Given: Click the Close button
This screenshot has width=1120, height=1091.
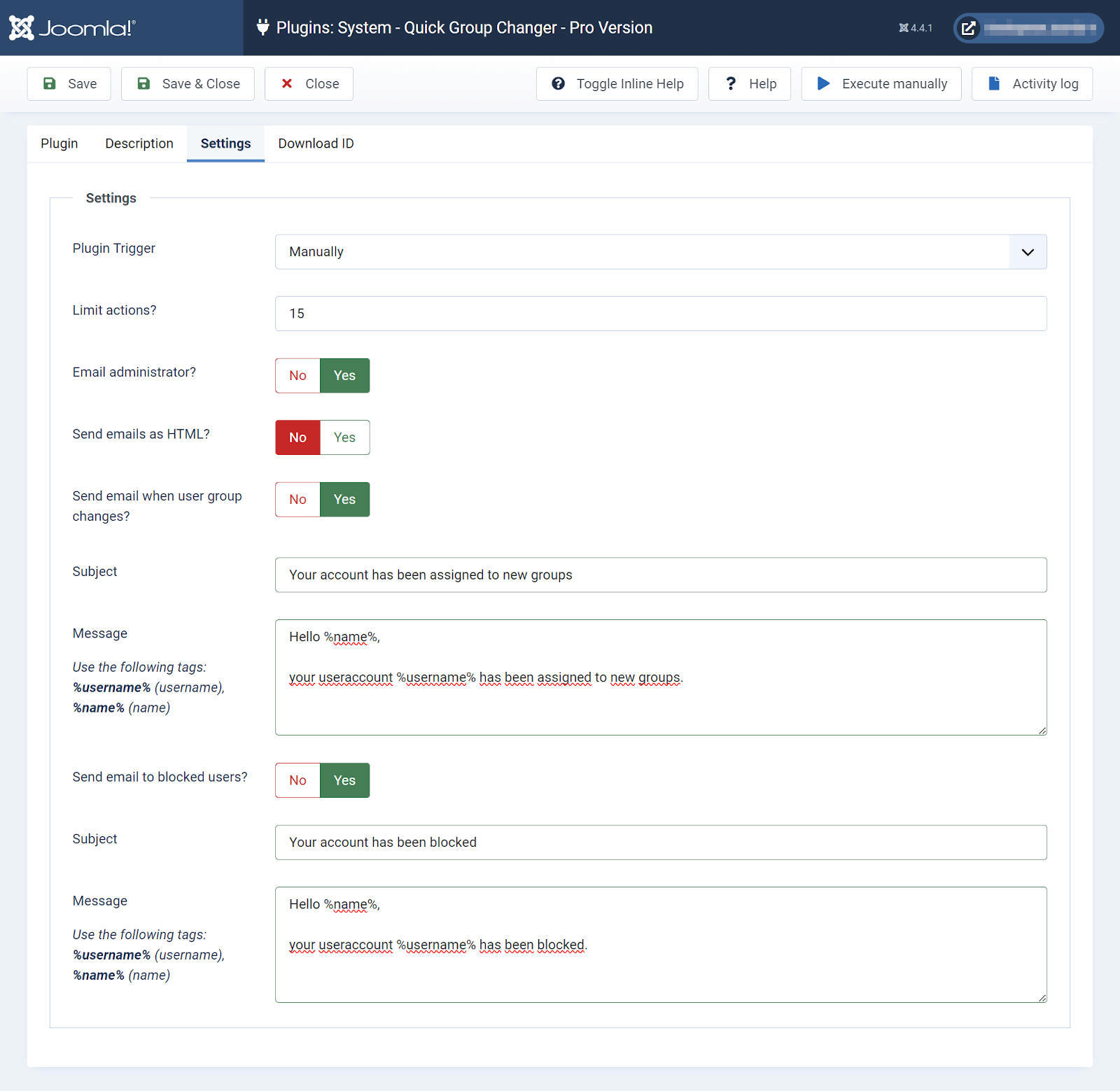Looking at the screenshot, I should coord(308,83).
